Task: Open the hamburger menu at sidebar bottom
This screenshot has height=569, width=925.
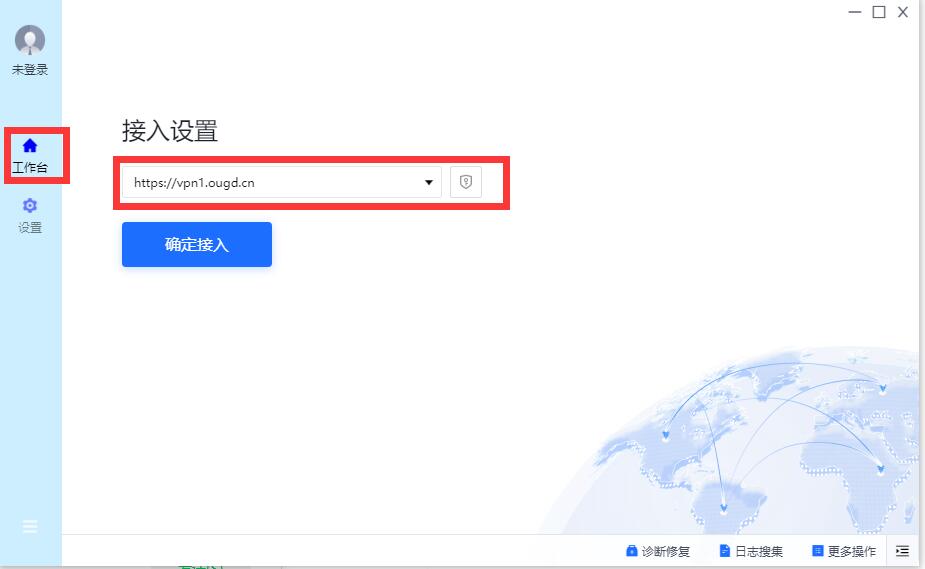Action: [30, 526]
